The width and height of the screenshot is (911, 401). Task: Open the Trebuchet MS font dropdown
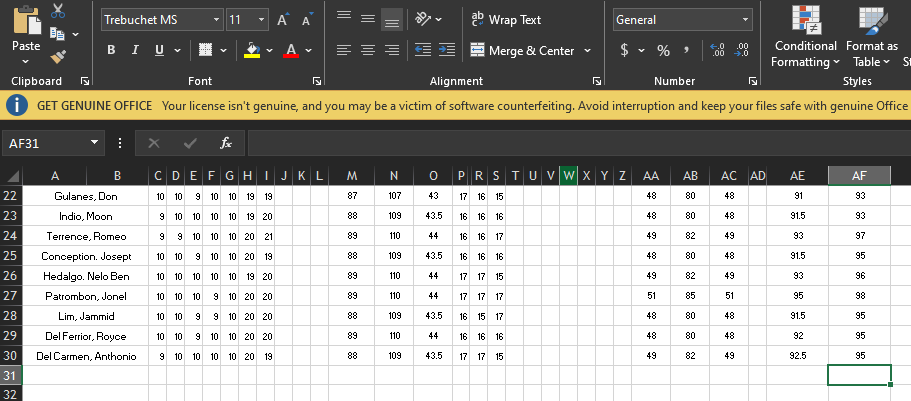217,20
